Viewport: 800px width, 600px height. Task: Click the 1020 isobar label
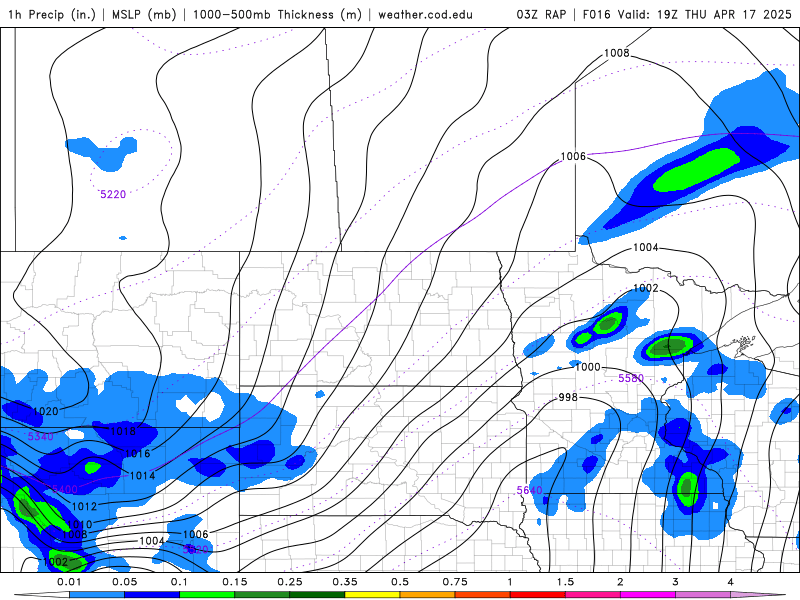click(45, 411)
